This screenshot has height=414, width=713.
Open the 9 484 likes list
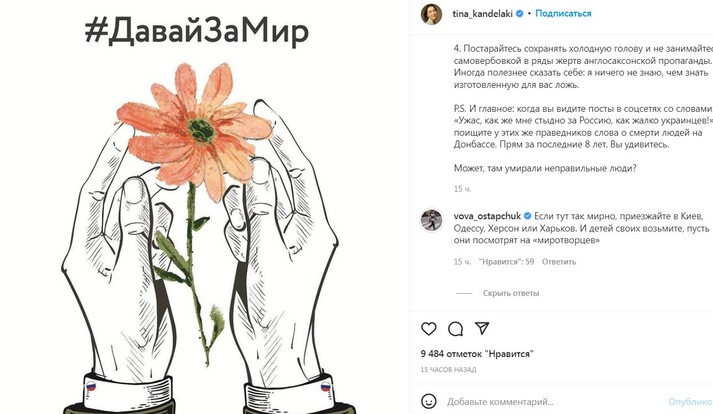(x=477, y=354)
